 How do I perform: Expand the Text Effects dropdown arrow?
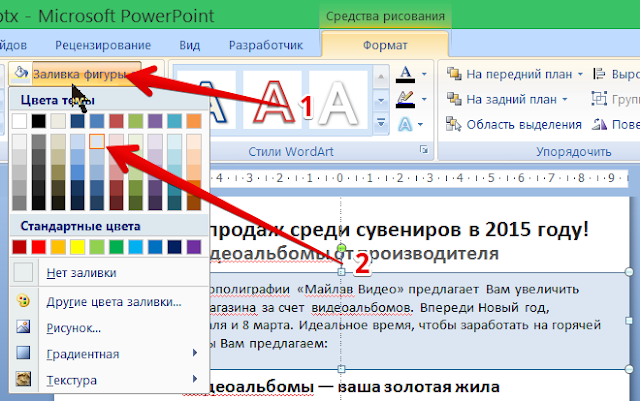coord(420,125)
